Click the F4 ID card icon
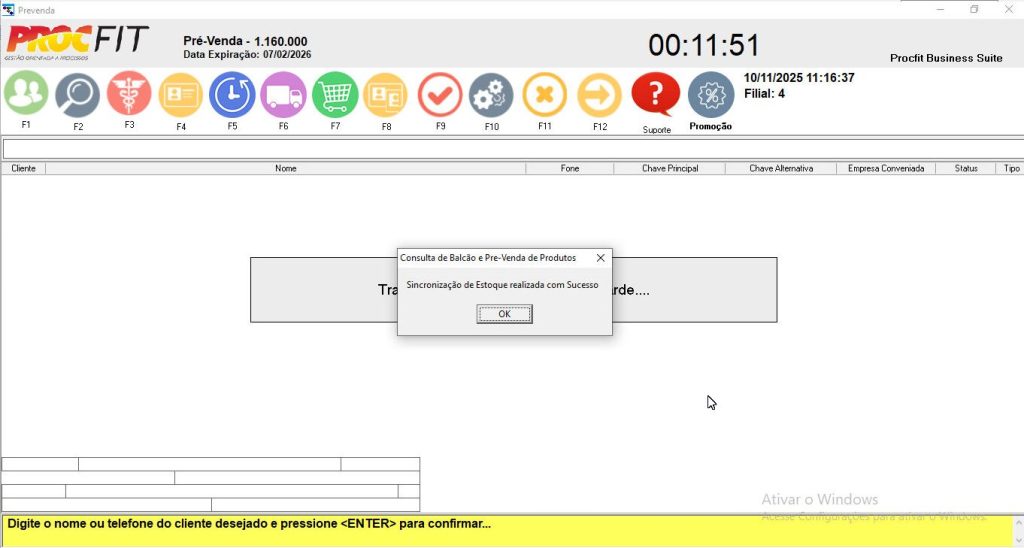The image size is (1024, 548). (x=181, y=95)
